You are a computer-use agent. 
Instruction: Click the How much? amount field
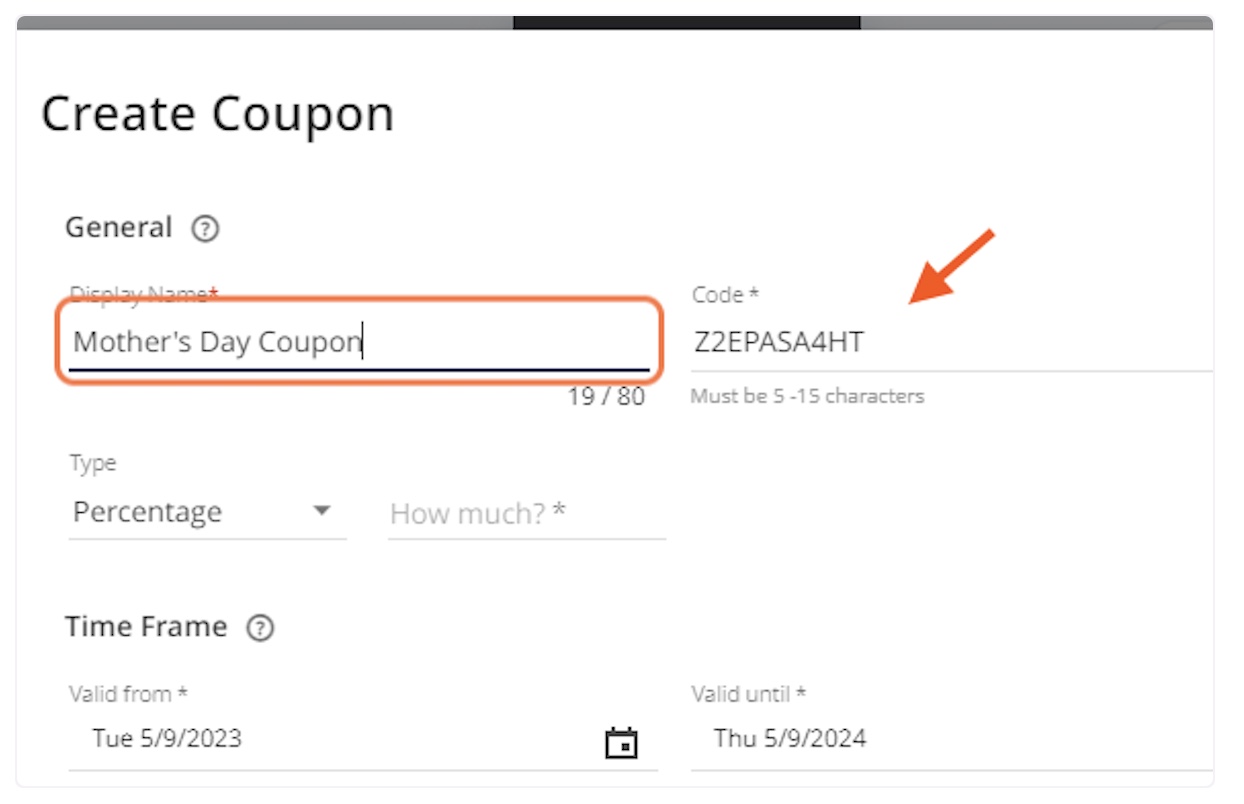click(x=527, y=513)
